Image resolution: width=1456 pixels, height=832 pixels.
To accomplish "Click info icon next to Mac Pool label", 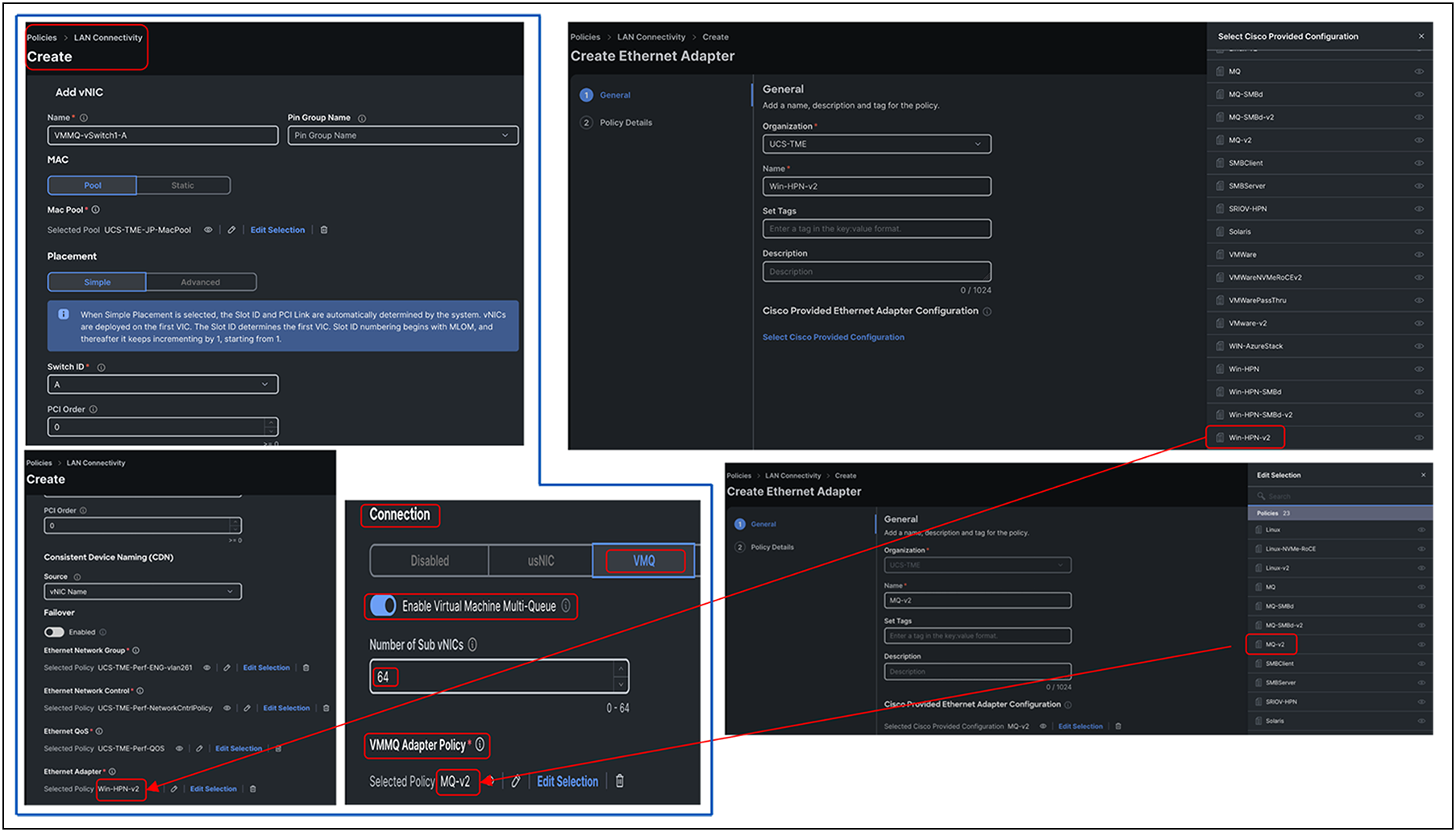I will coord(96,210).
